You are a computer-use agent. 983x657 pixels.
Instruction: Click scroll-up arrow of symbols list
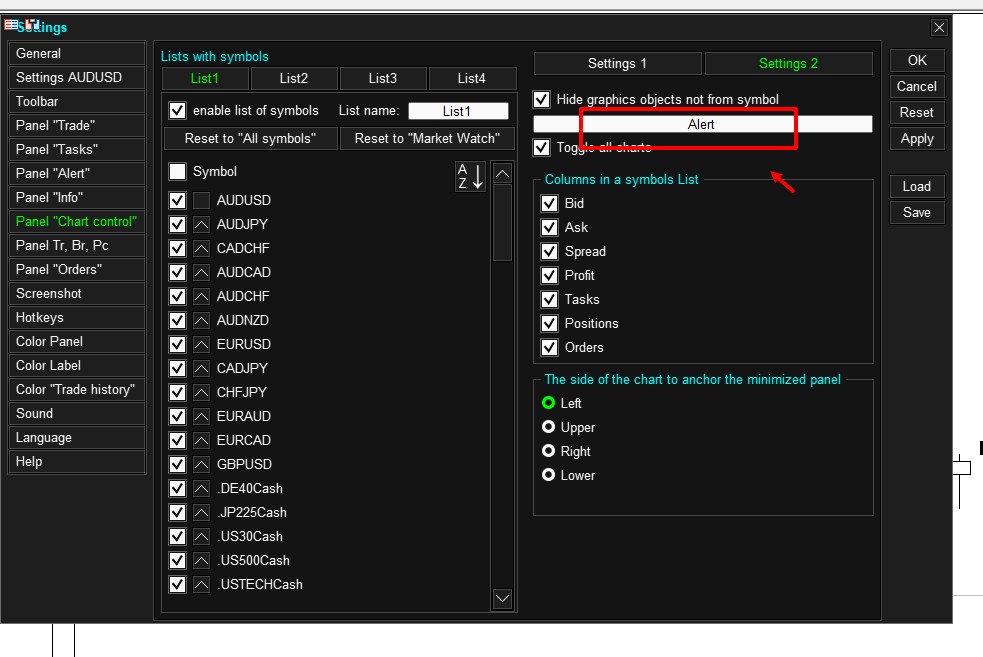(502, 173)
